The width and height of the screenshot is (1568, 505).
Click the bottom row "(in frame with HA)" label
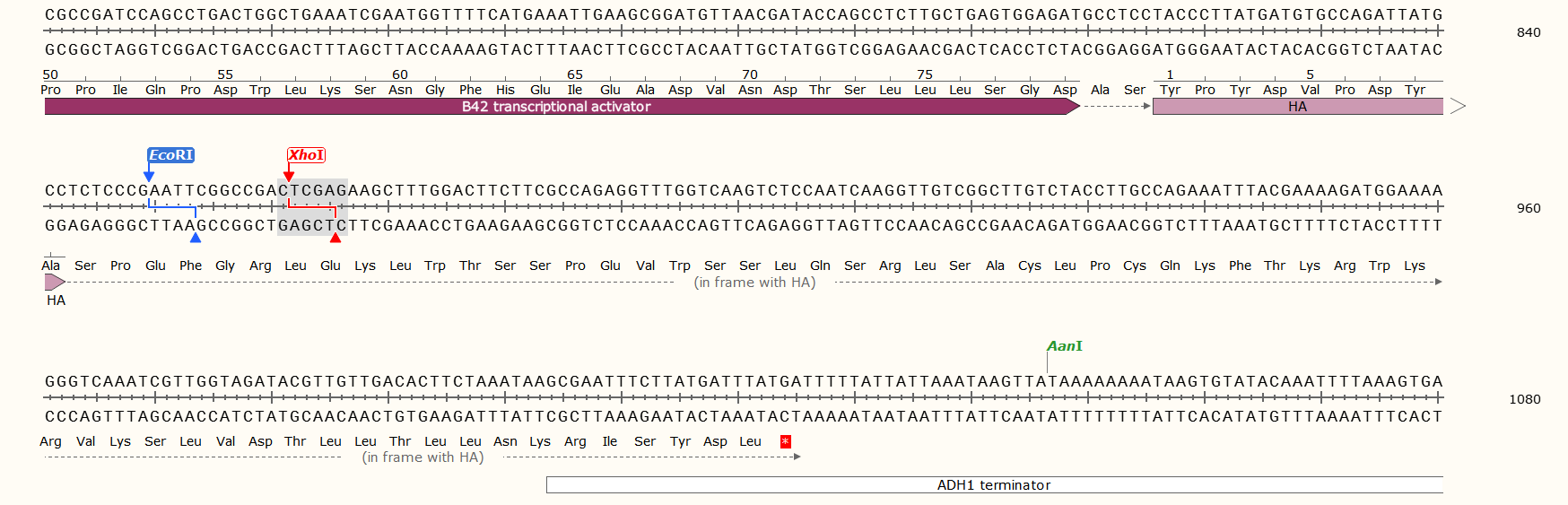coord(422,457)
